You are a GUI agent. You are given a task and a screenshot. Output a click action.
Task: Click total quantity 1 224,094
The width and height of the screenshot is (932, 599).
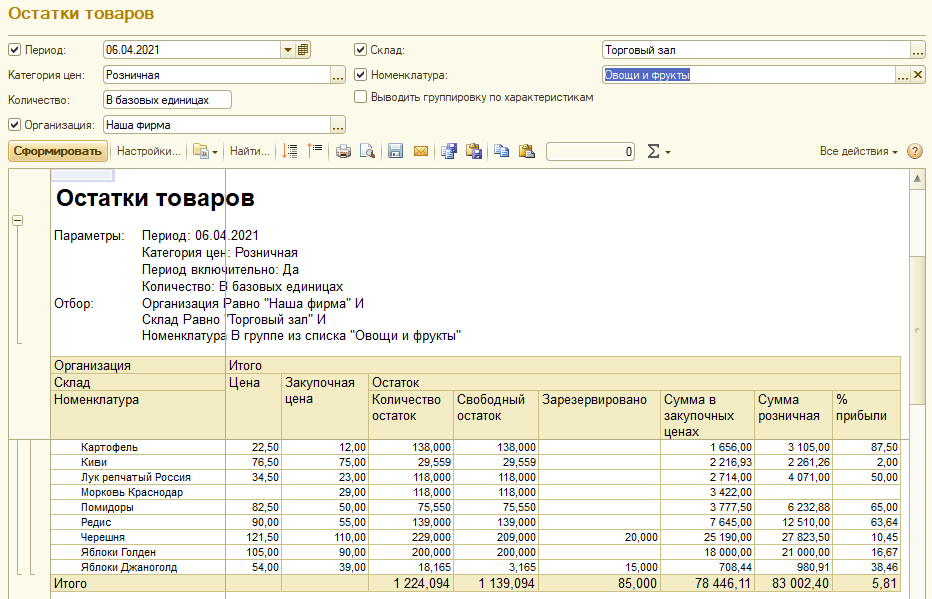tap(421, 584)
